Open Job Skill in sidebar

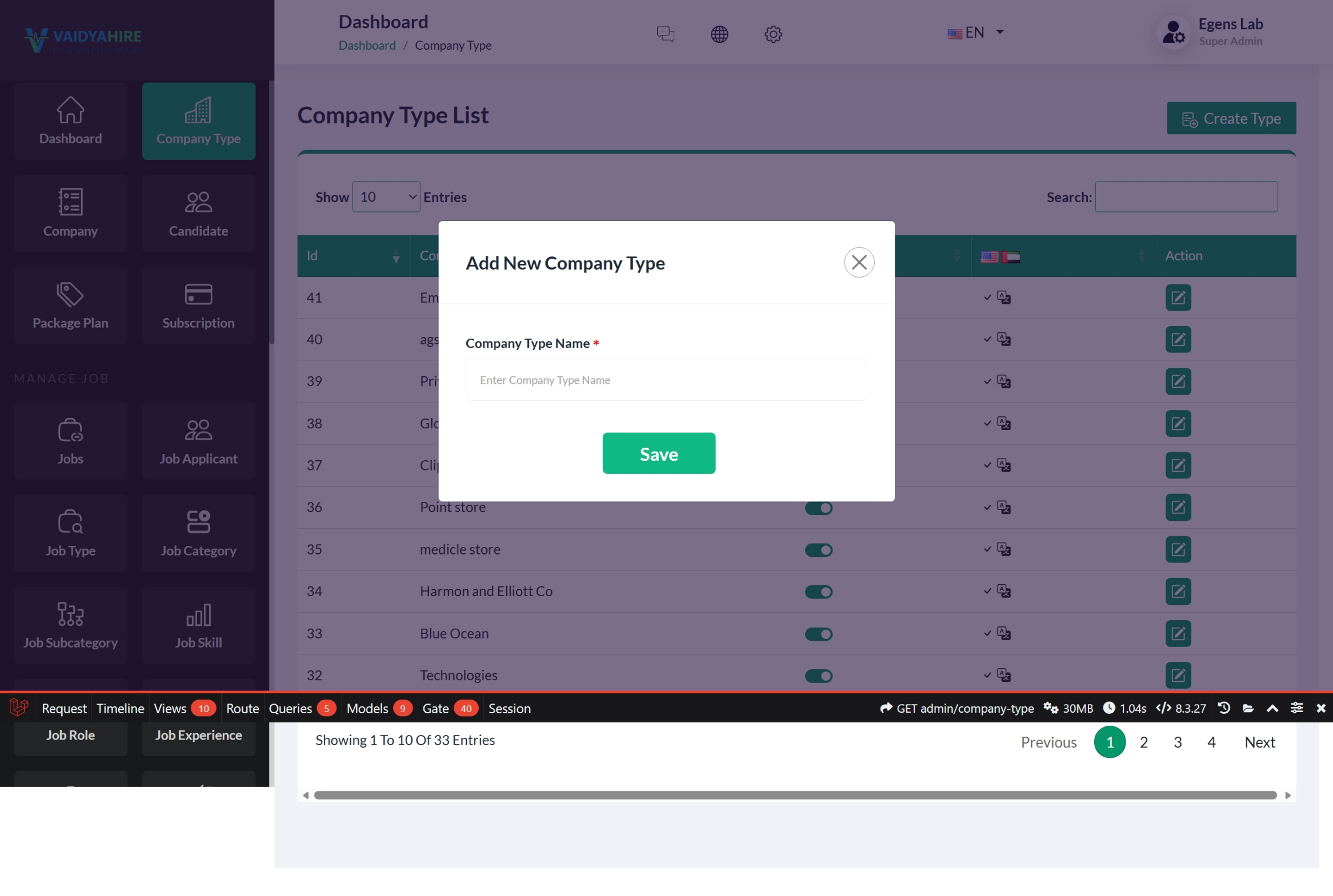[x=198, y=626]
